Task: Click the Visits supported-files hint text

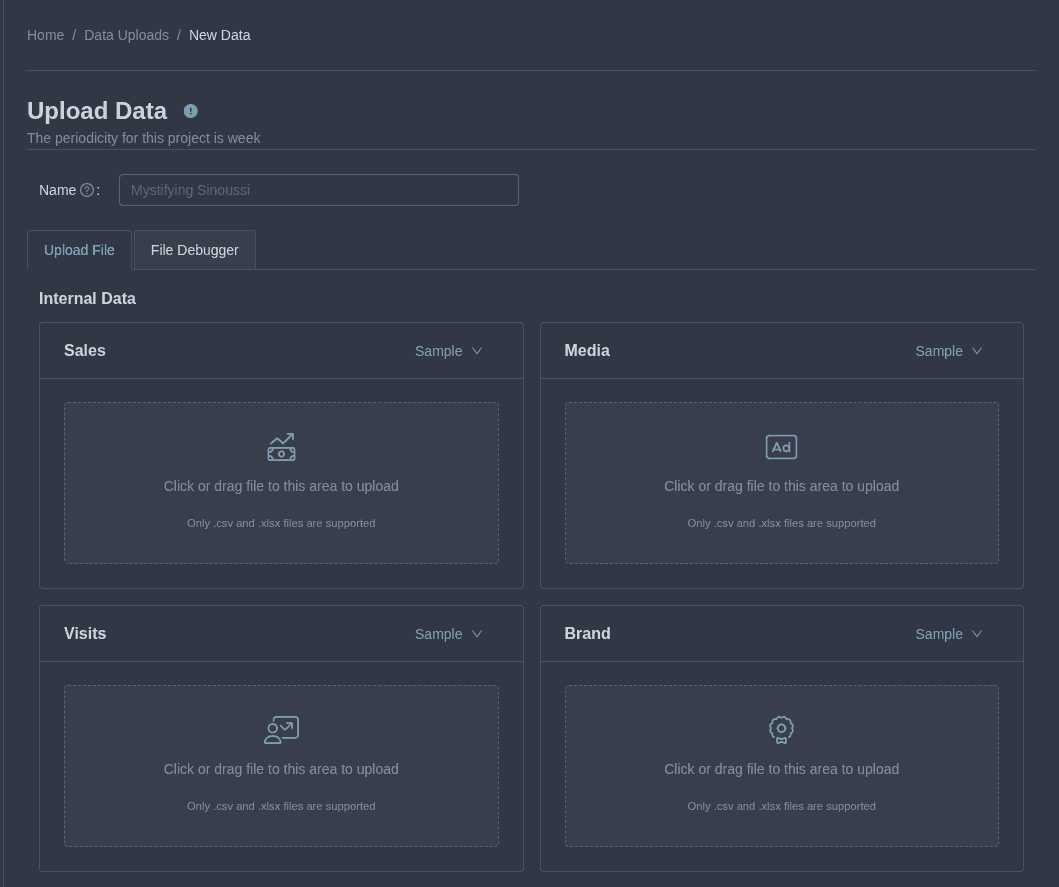Action: point(281,806)
